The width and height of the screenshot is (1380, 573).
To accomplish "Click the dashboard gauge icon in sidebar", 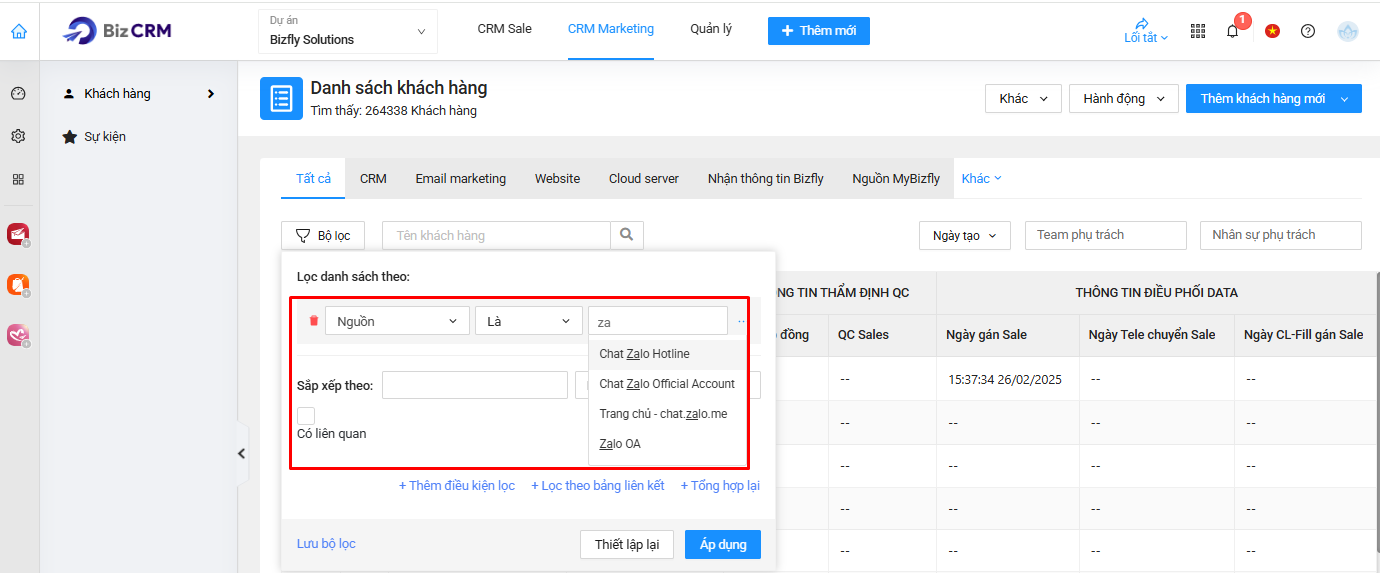I will point(18,94).
